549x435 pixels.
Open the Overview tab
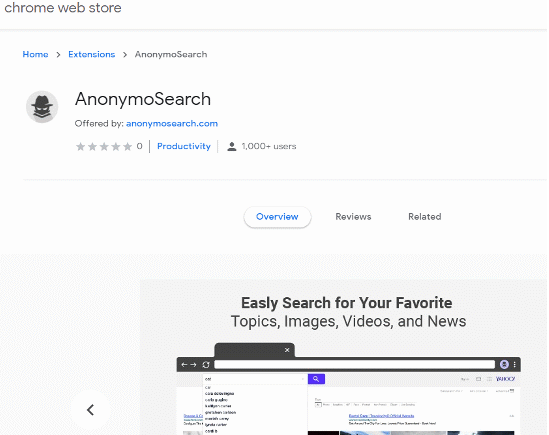click(x=277, y=217)
